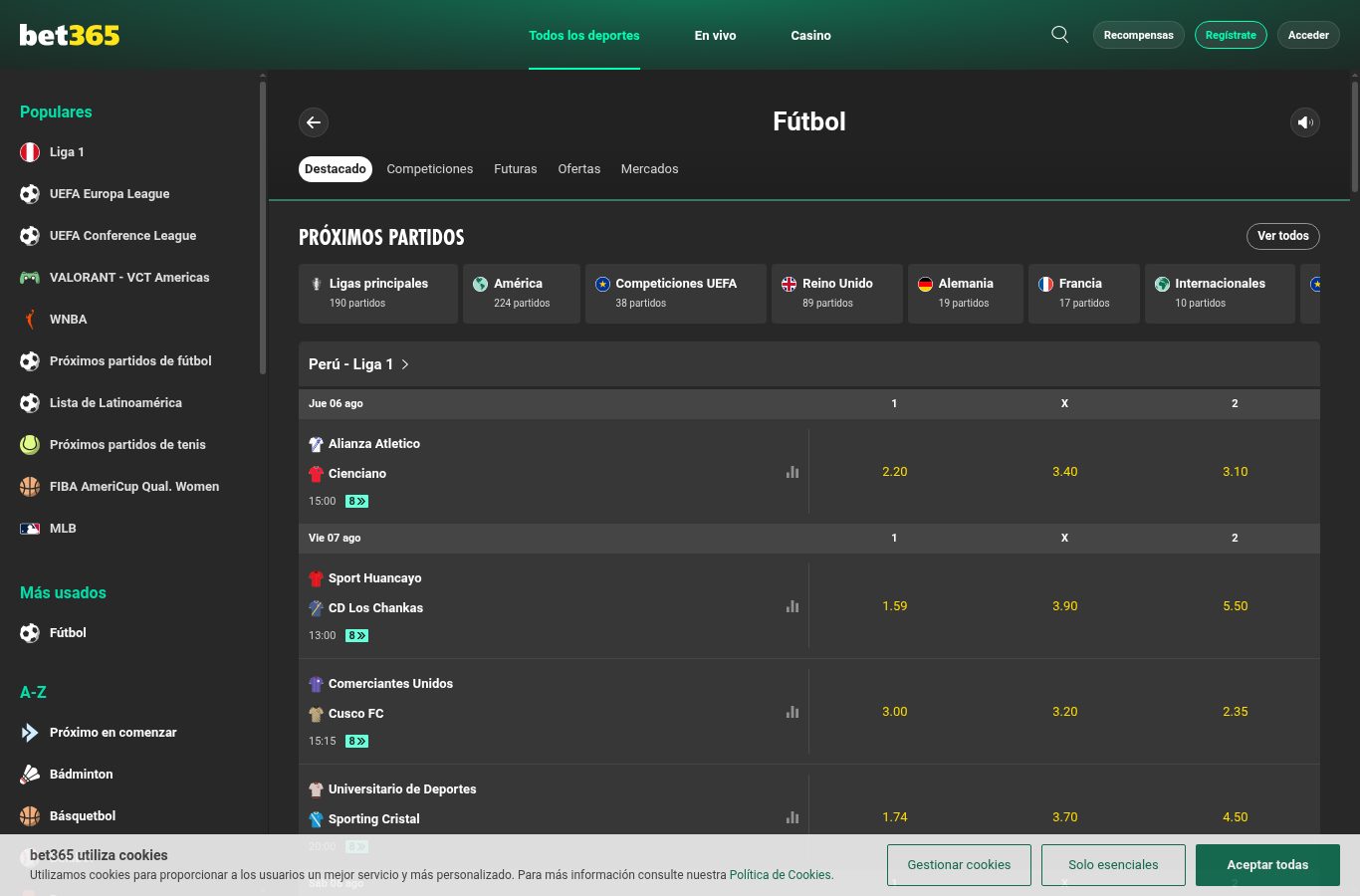
Task: Filter by Alemania card
Action: pos(966,294)
